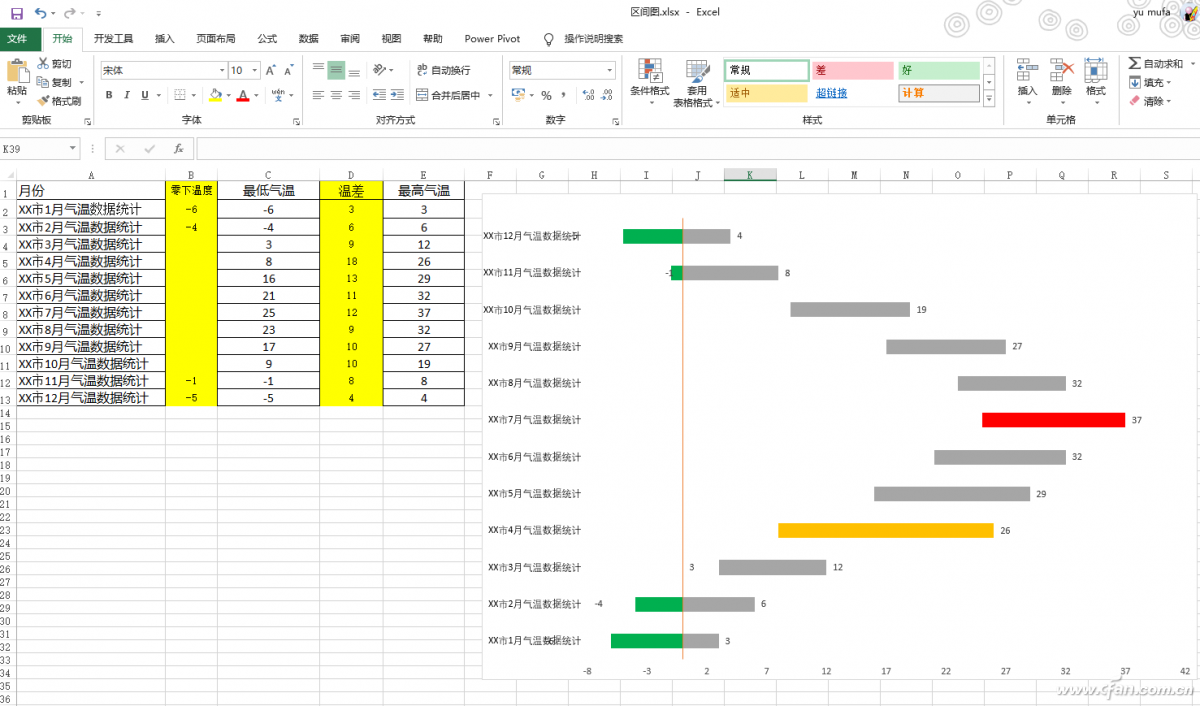Expand the cell styles gallery
This screenshot has width=1200, height=706.
coord(989,100)
